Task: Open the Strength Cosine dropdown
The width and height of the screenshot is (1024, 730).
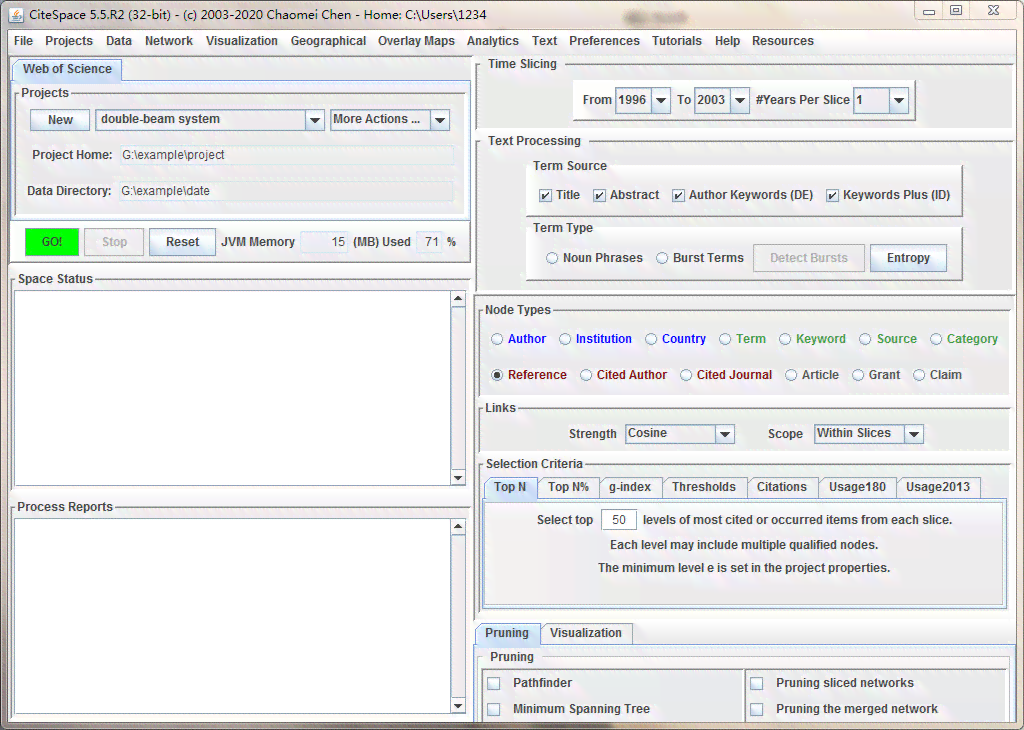Action: 724,434
